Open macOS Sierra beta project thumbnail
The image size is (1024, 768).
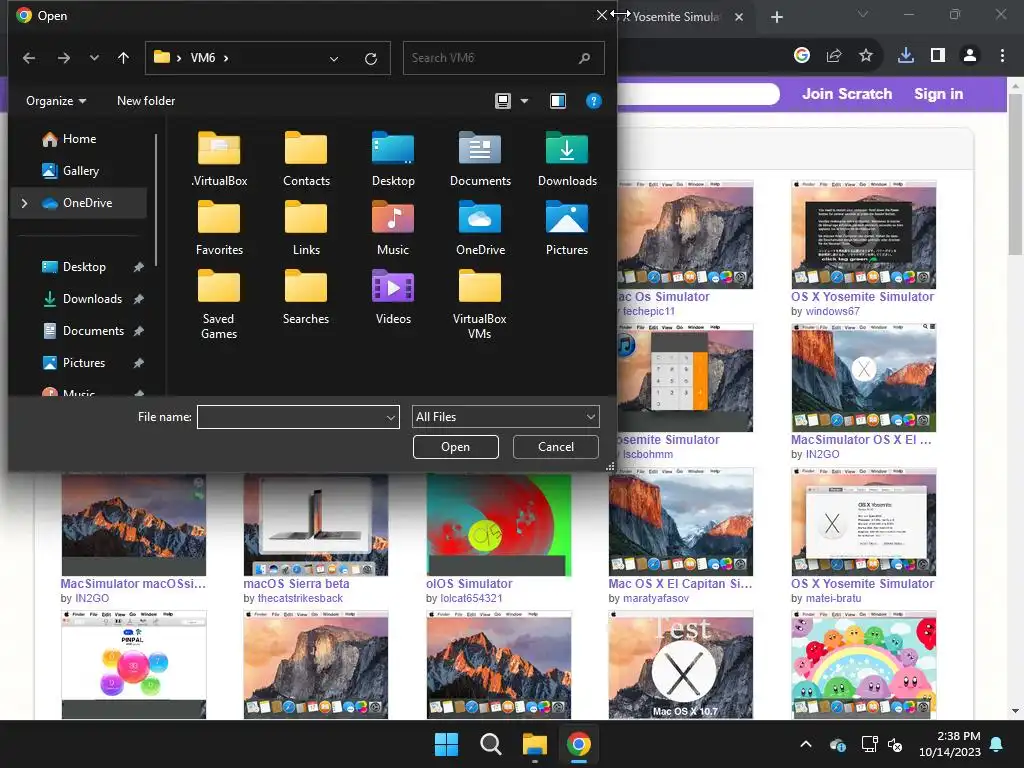[316, 524]
